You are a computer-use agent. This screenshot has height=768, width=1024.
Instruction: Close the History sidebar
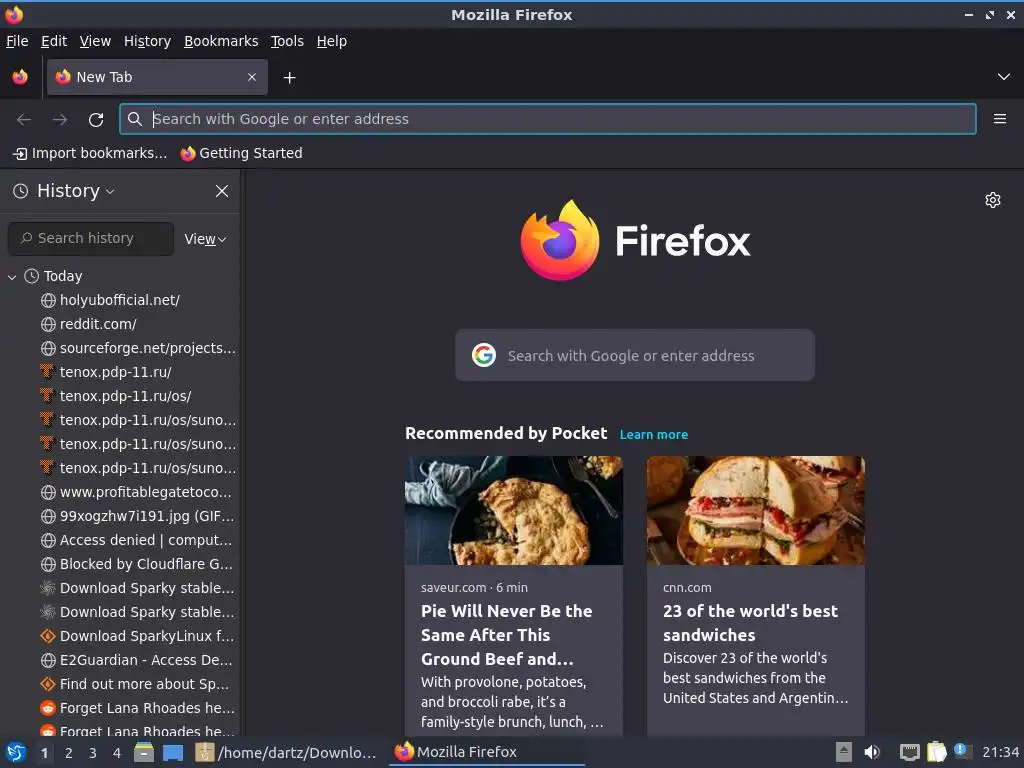point(222,191)
